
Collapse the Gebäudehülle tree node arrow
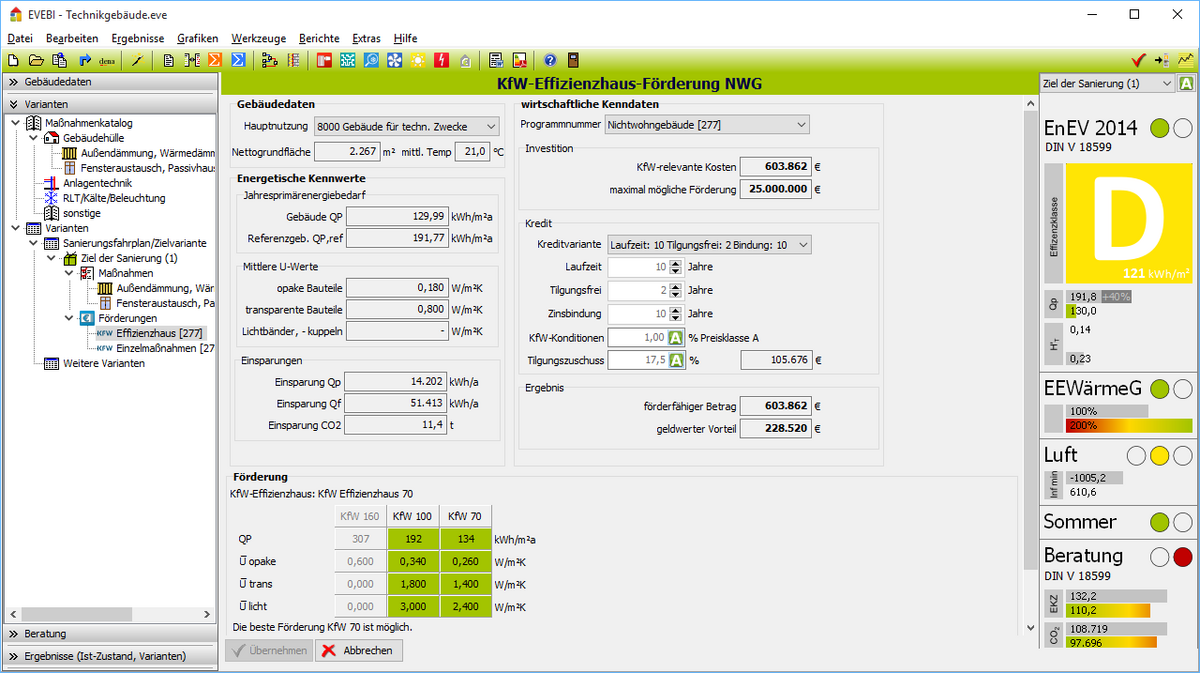coord(34,138)
